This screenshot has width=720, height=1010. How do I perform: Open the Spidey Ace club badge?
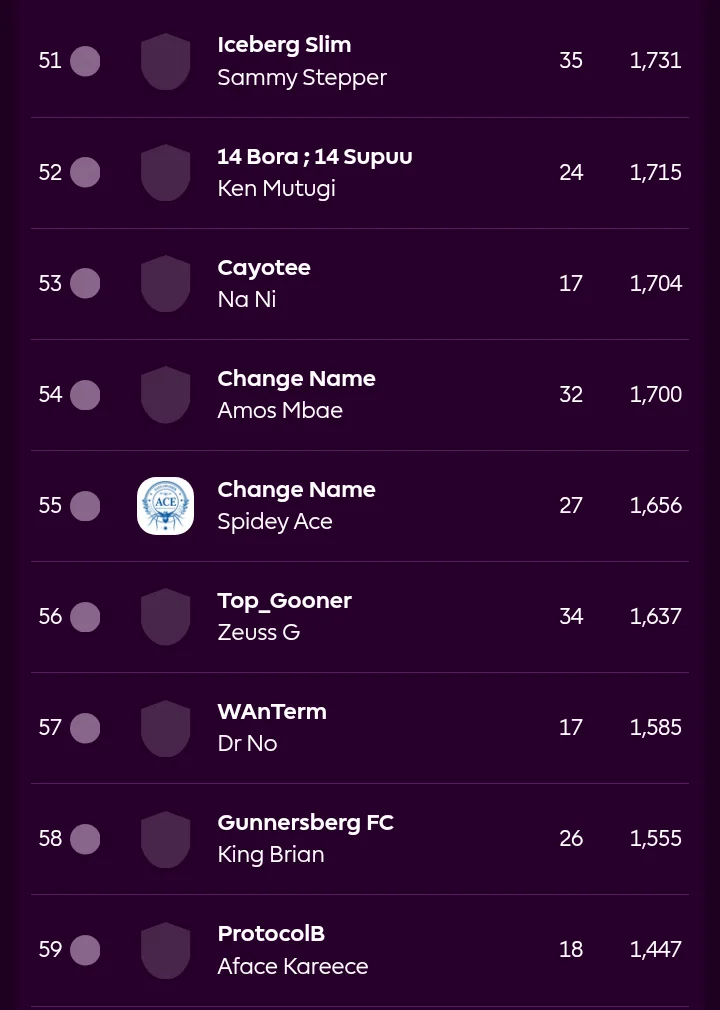coord(166,506)
